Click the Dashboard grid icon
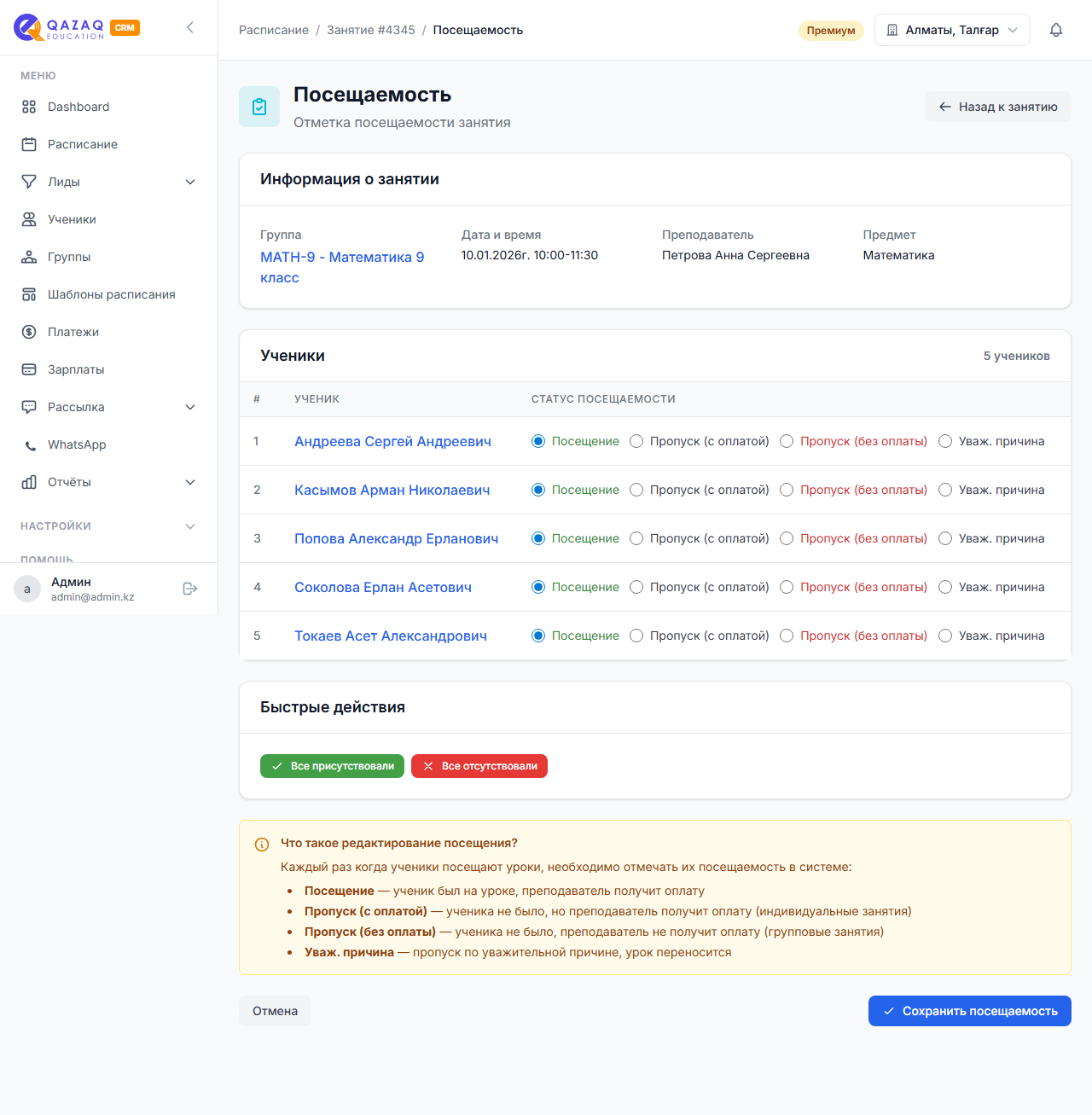This screenshot has height=1115, width=1092. coord(29,107)
